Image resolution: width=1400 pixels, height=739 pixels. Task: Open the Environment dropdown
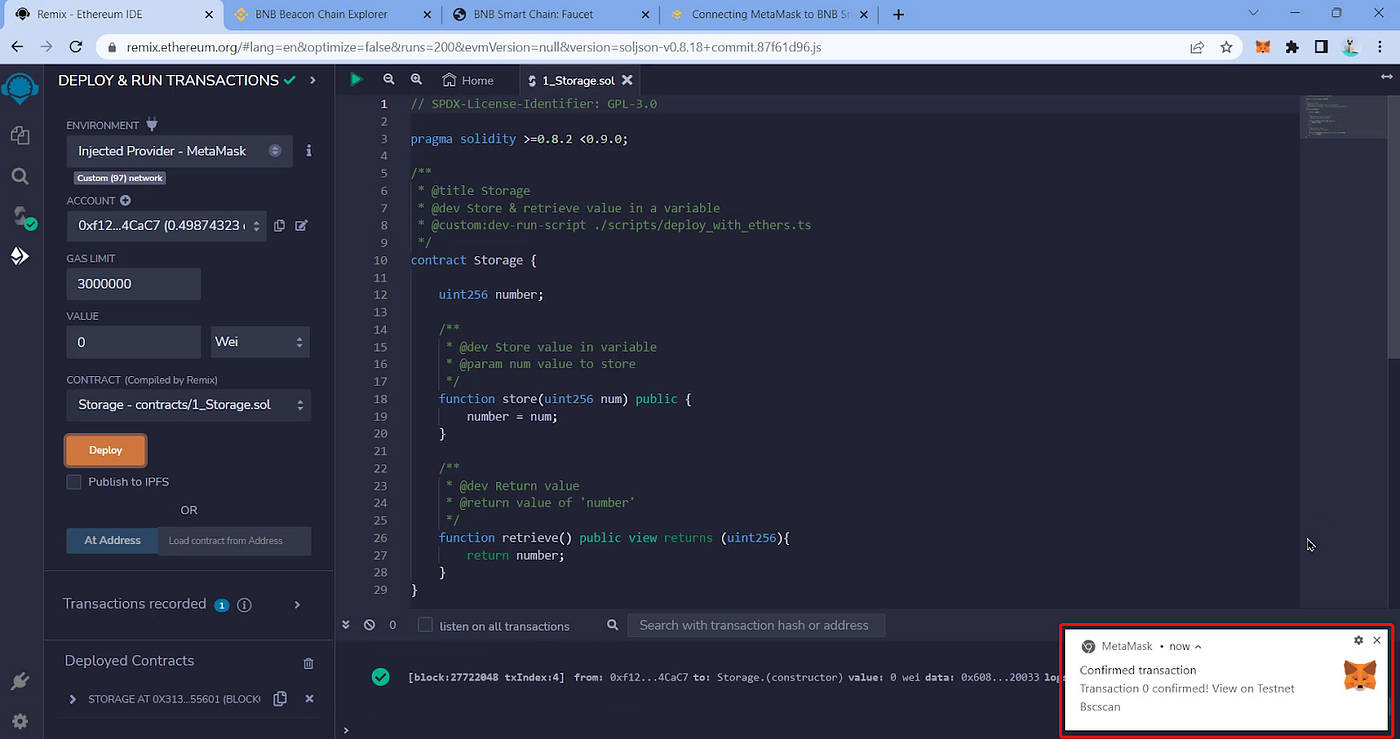[179, 151]
